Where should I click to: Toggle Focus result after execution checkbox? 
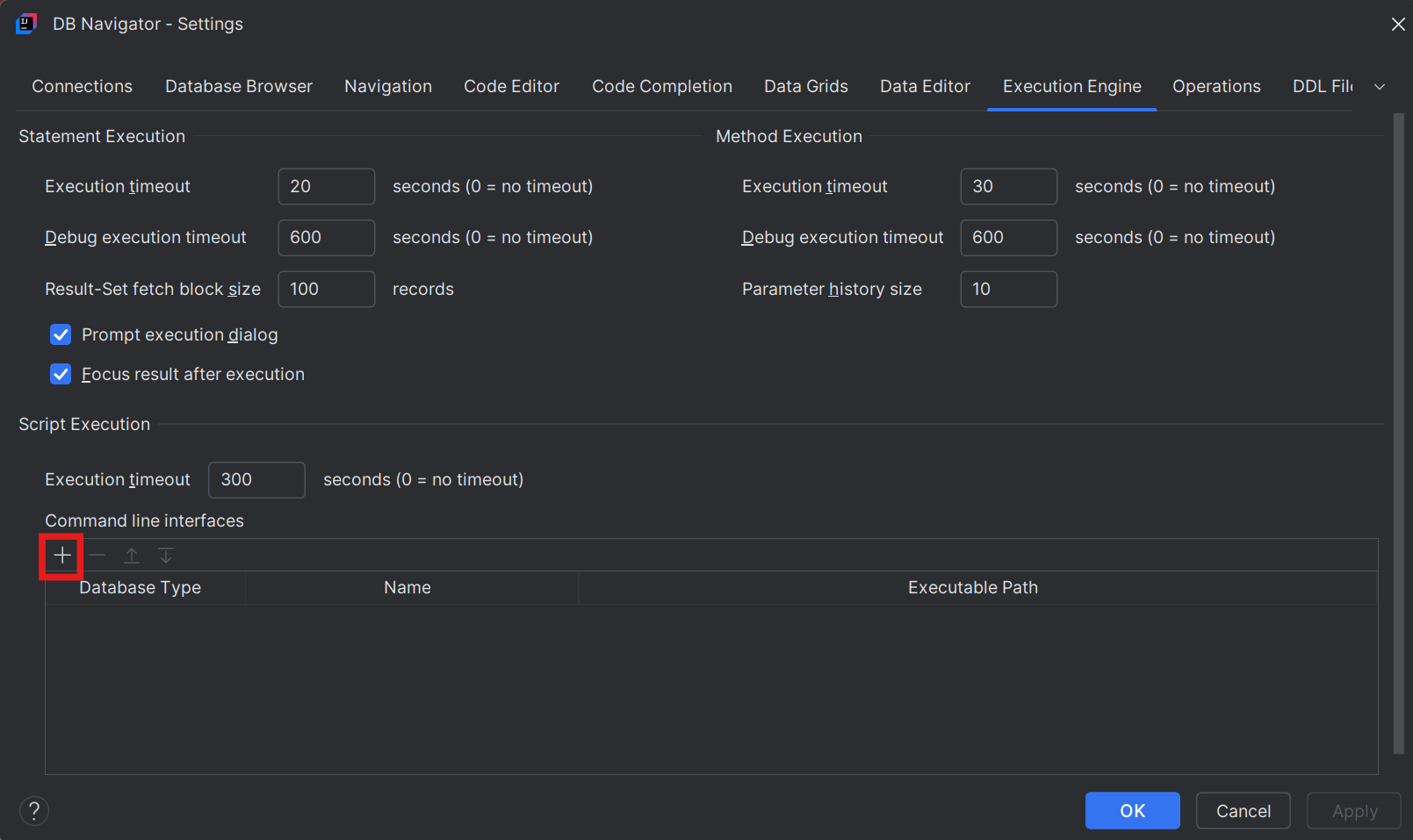pos(61,374)
